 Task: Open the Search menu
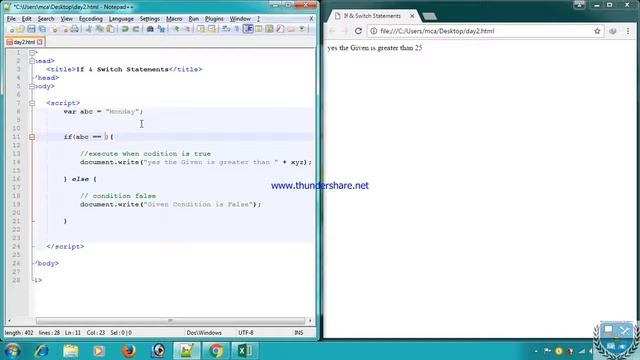(x=46, y=19)
